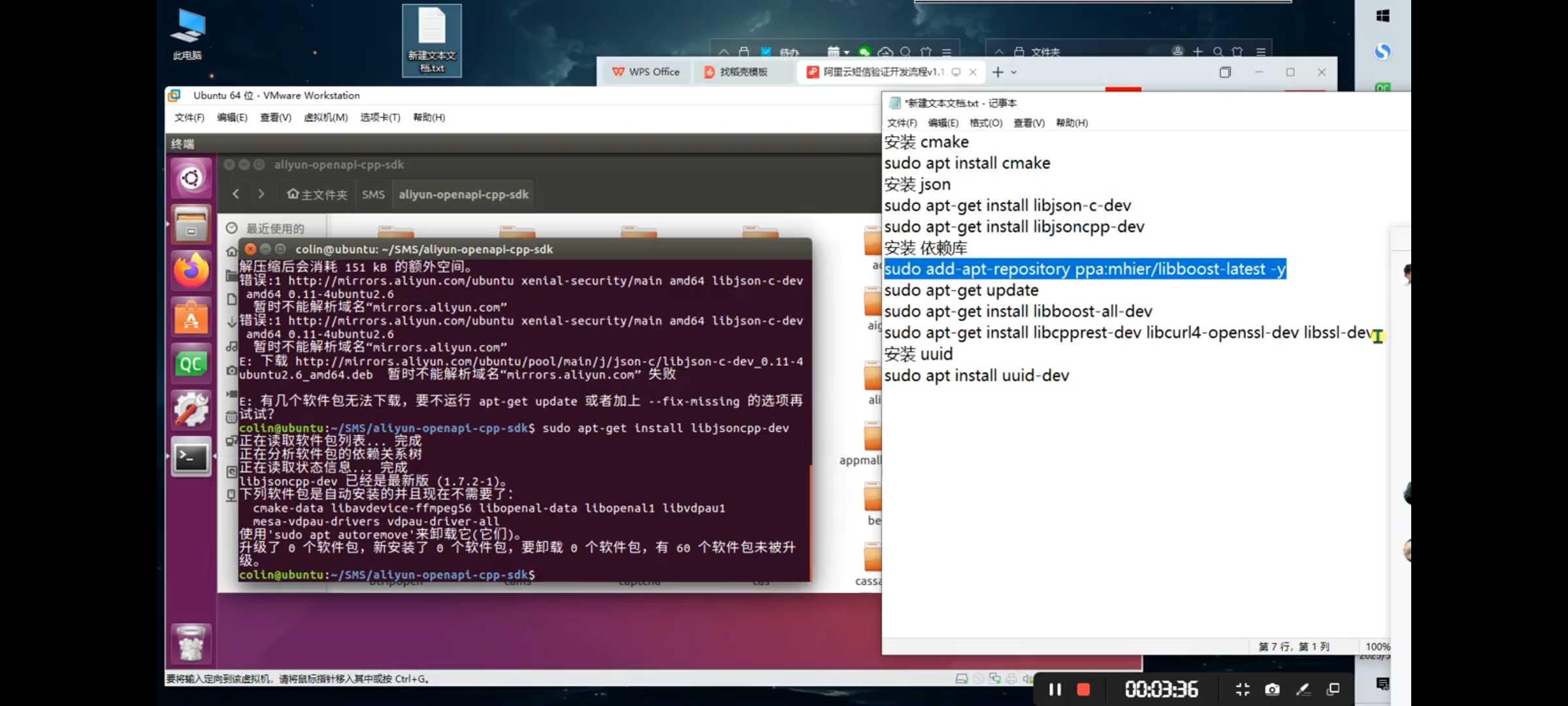Take a screenshot with the recorder camera icon
This screenshot has height=706, width=1568.
[x=1272, y=689]
